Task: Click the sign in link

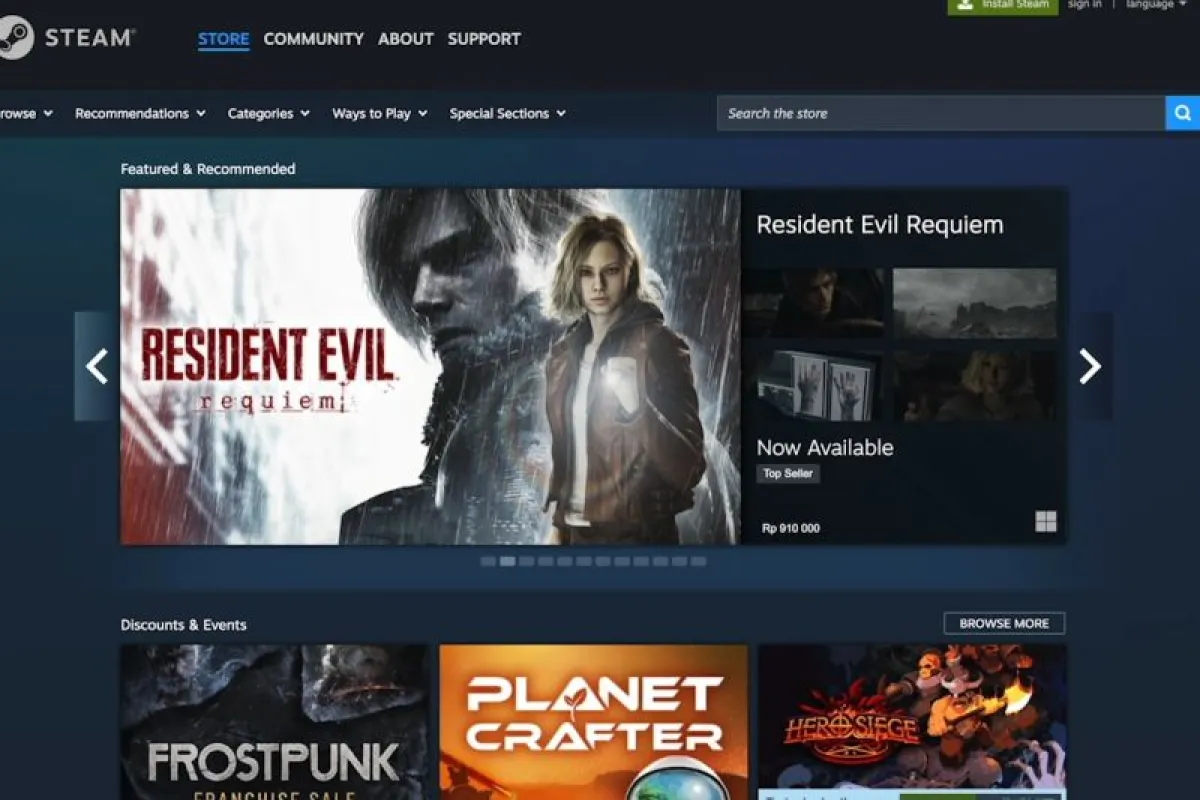Action: tap(1084, 5)
